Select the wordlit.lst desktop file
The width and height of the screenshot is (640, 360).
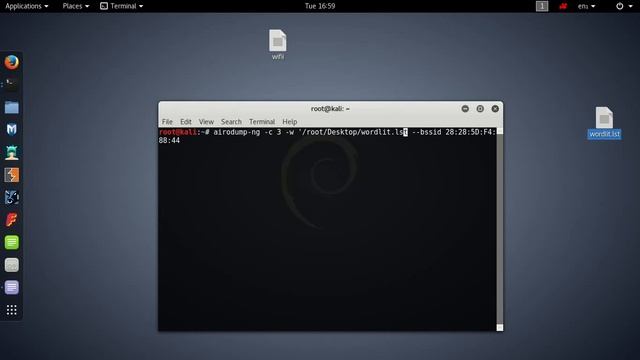[604, 122]
